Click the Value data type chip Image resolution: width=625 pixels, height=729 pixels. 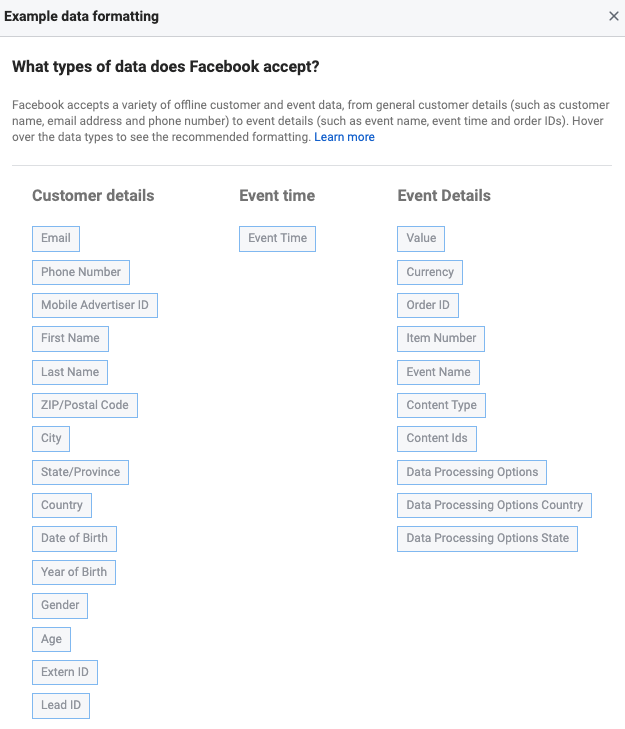click(421, 239)
